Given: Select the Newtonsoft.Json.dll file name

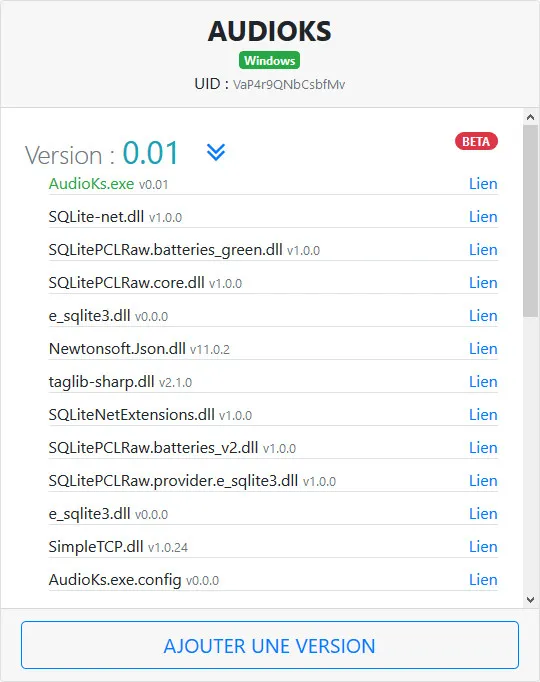Looking at the screenshot, I should point(117,349).
